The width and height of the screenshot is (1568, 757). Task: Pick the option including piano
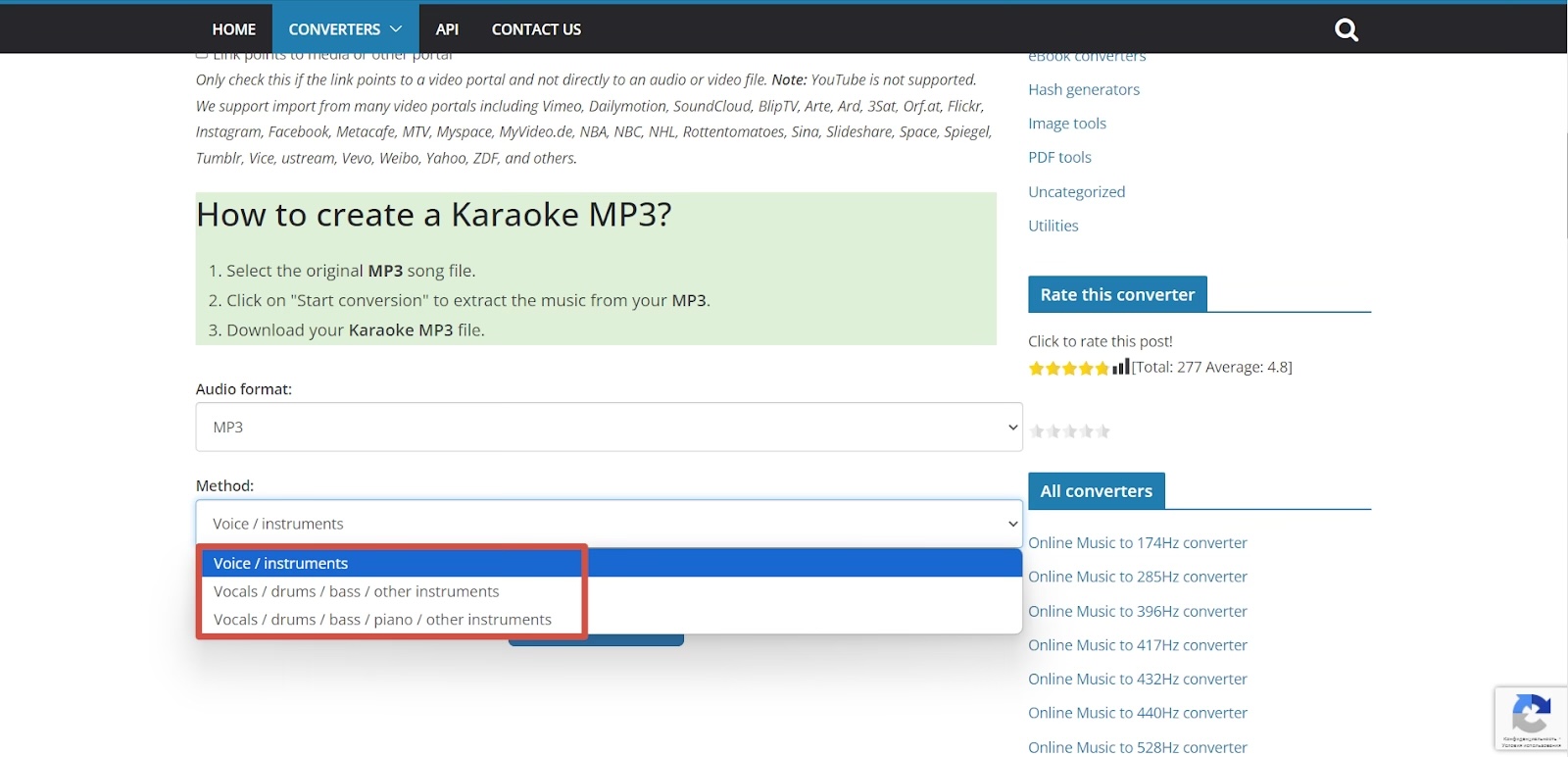382,620
